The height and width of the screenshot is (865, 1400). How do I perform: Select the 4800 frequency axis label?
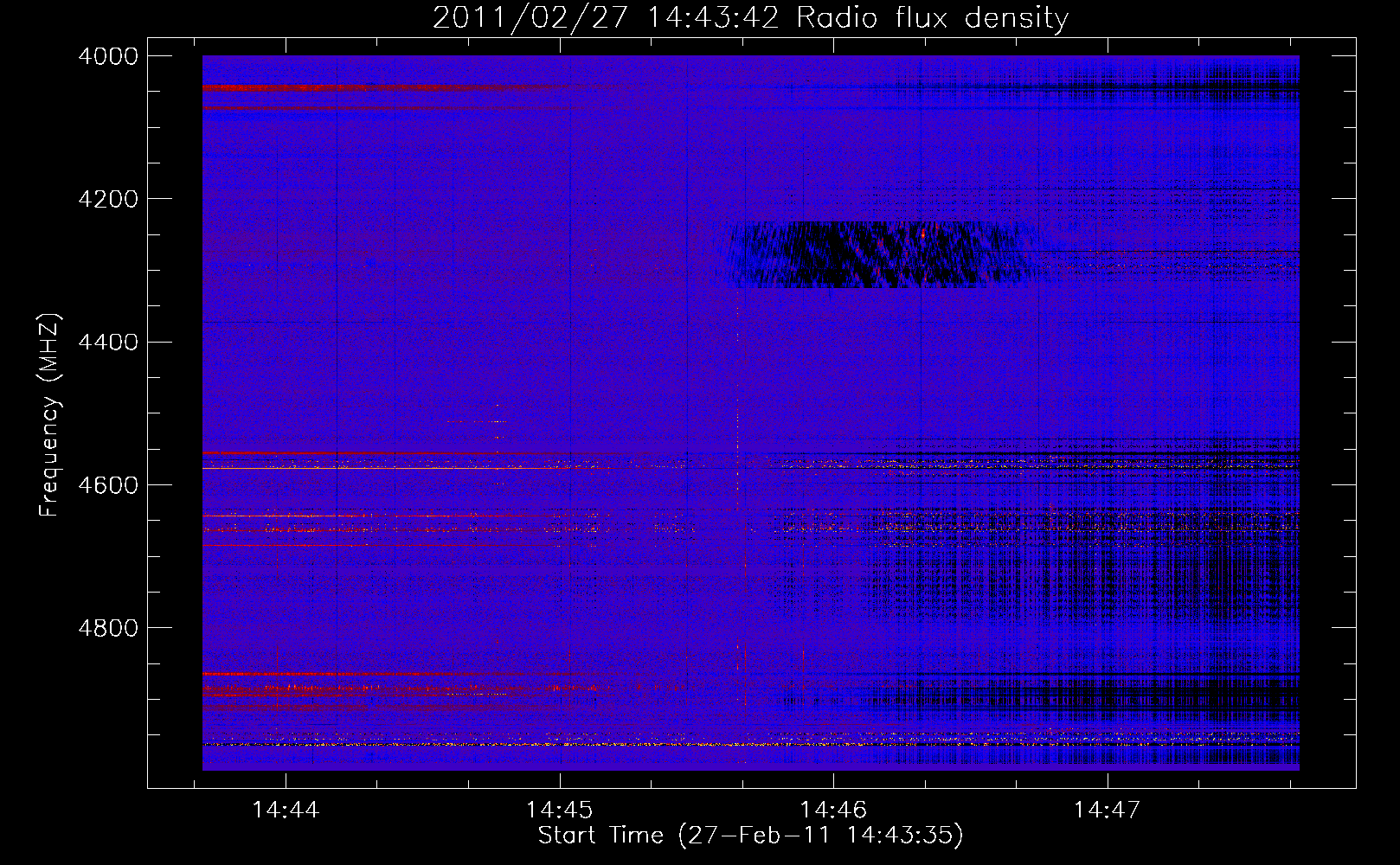pos(108,627)
